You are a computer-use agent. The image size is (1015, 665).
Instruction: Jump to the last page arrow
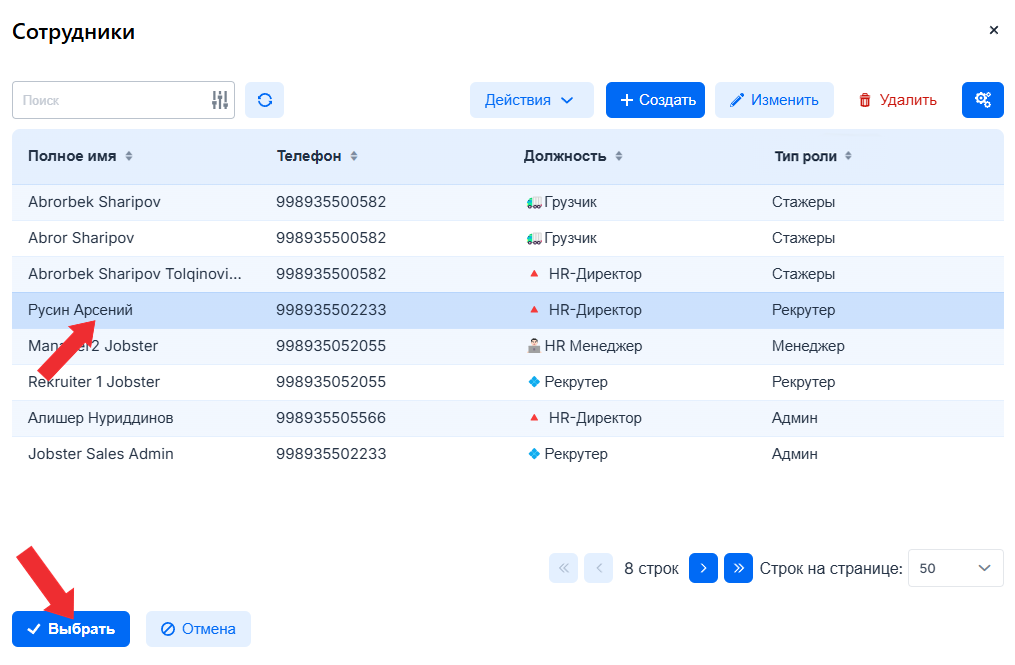tap(738, 568)
